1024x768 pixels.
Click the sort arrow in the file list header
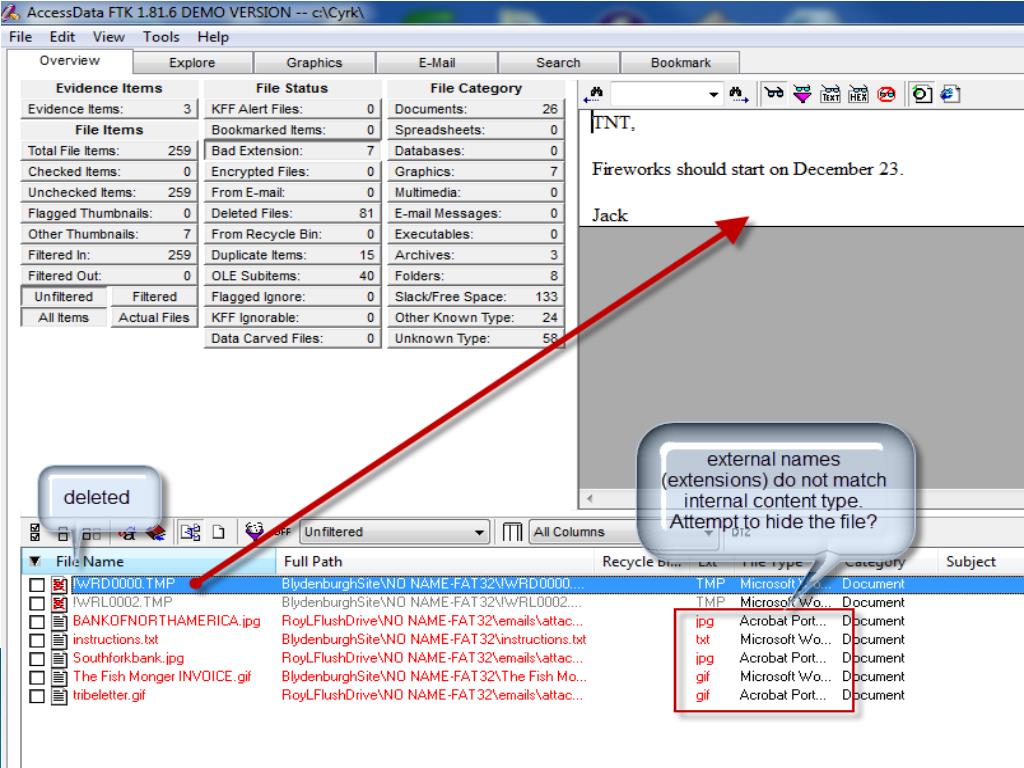point(35,561)
